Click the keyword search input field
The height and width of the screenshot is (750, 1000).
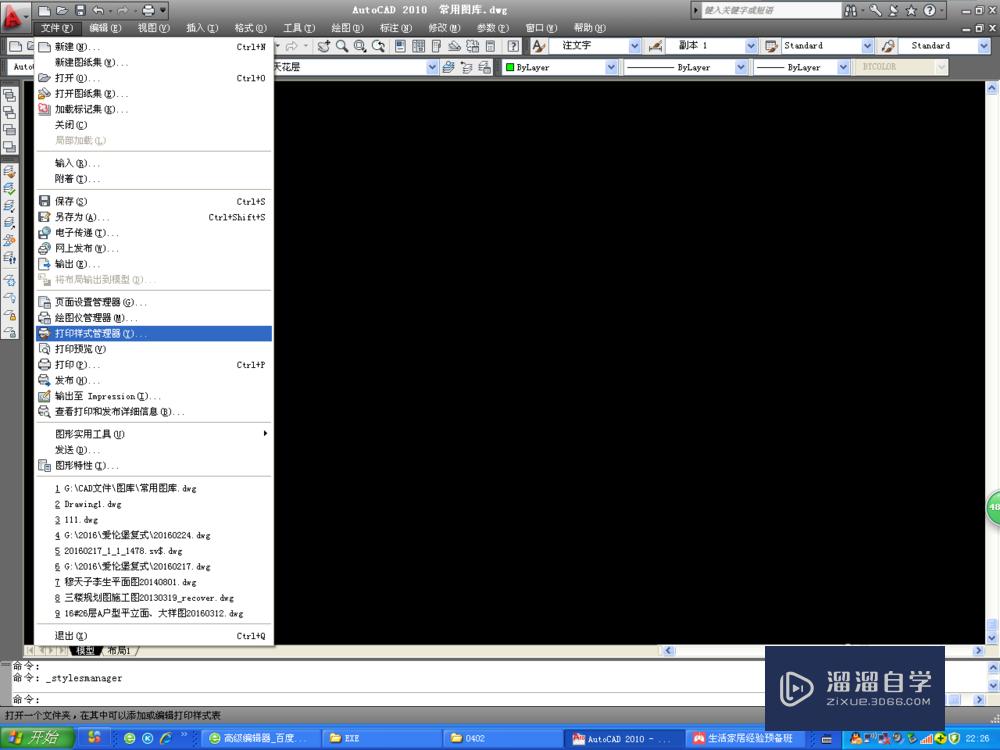[x=771, y=10]
